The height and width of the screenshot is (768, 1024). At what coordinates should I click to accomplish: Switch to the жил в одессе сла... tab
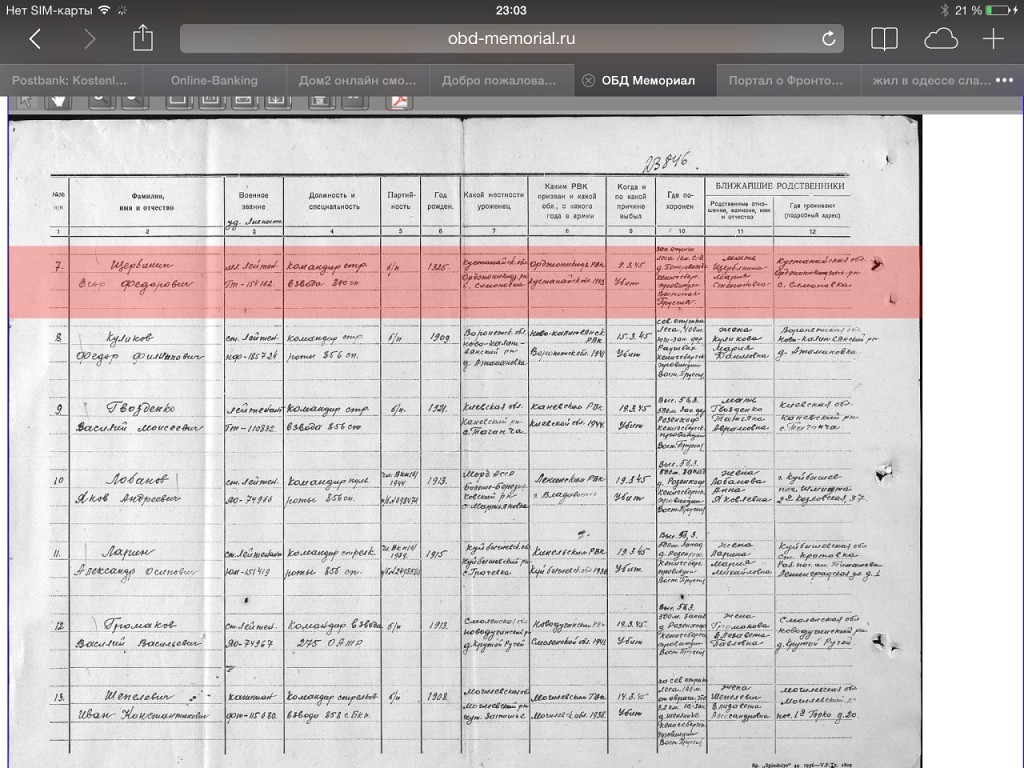(x=932, y=80)
